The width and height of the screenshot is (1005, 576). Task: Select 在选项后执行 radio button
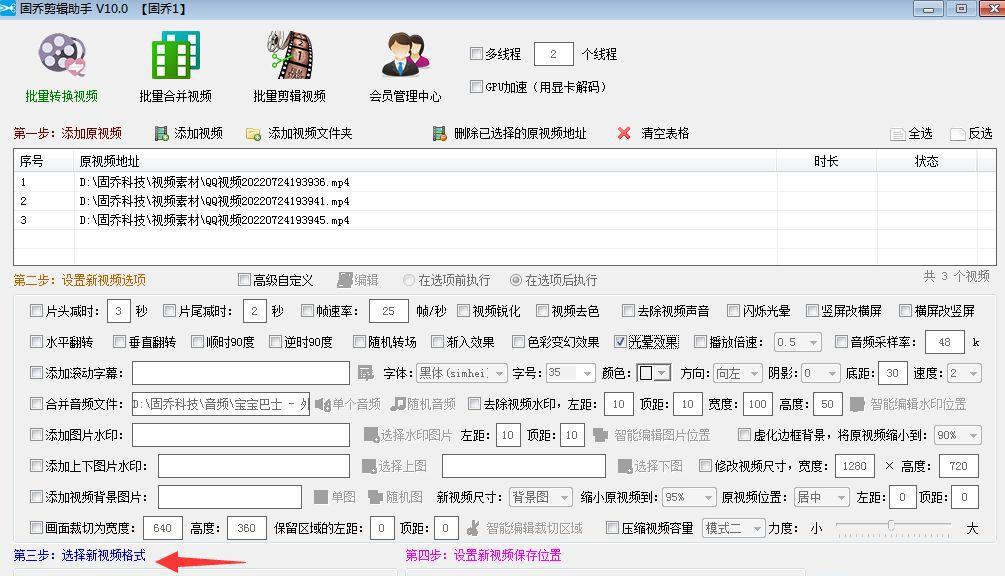pos(516,280)
